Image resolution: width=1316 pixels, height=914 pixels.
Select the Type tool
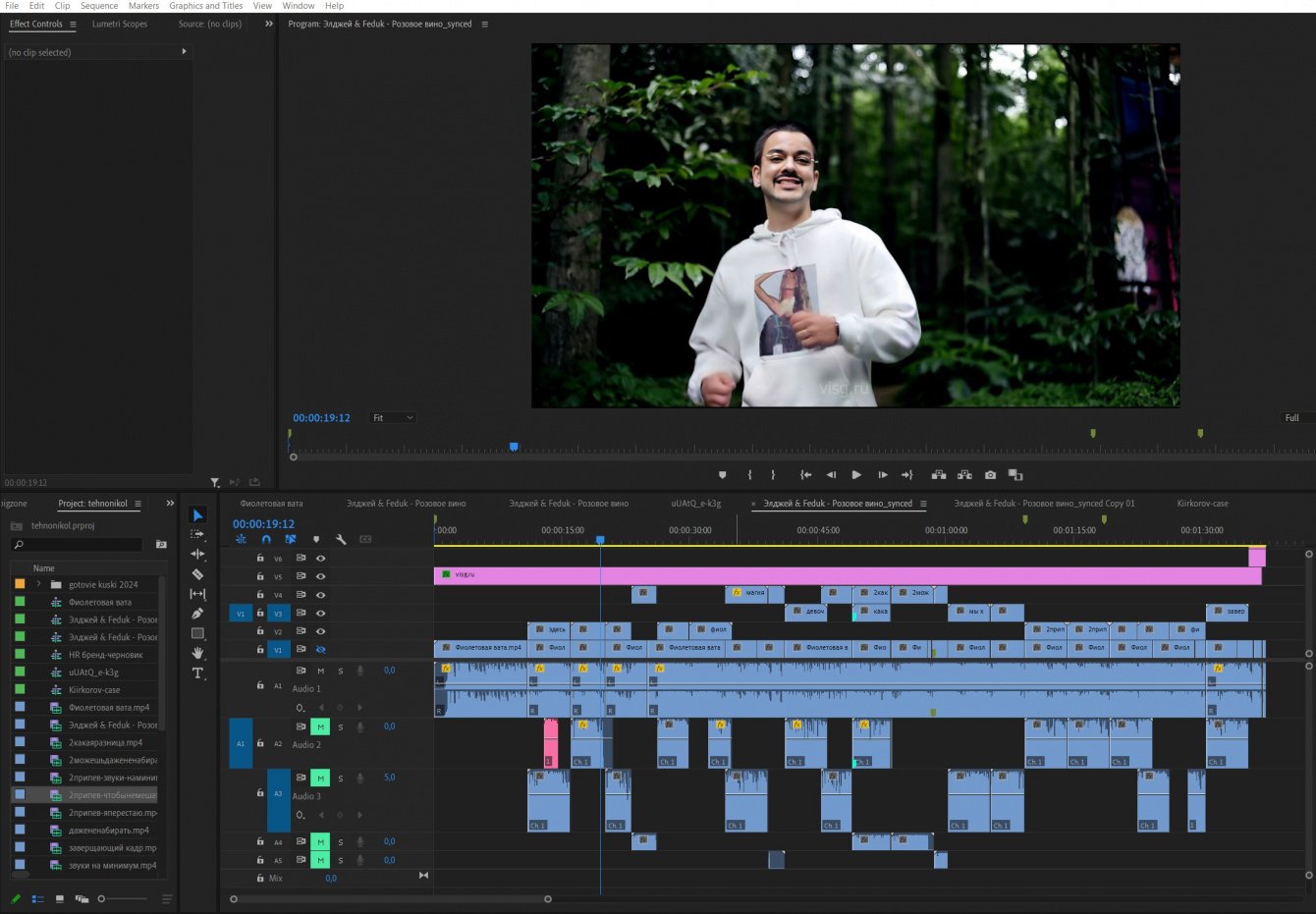point(197,673)
